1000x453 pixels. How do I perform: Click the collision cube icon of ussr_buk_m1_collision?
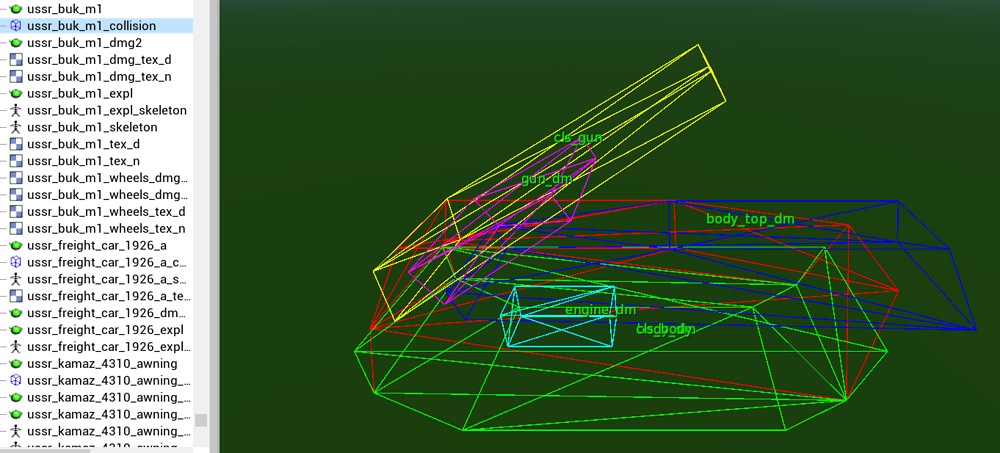pyautogui.click(x=16, y=25)
